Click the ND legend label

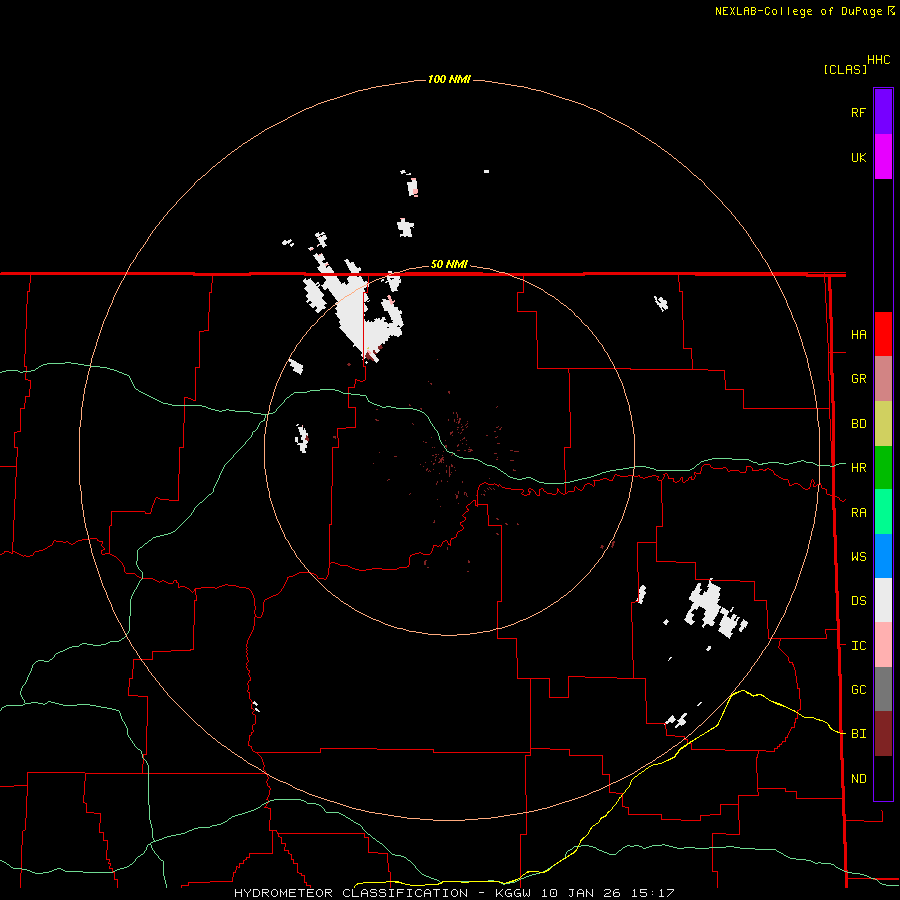[x=858, y=779]
